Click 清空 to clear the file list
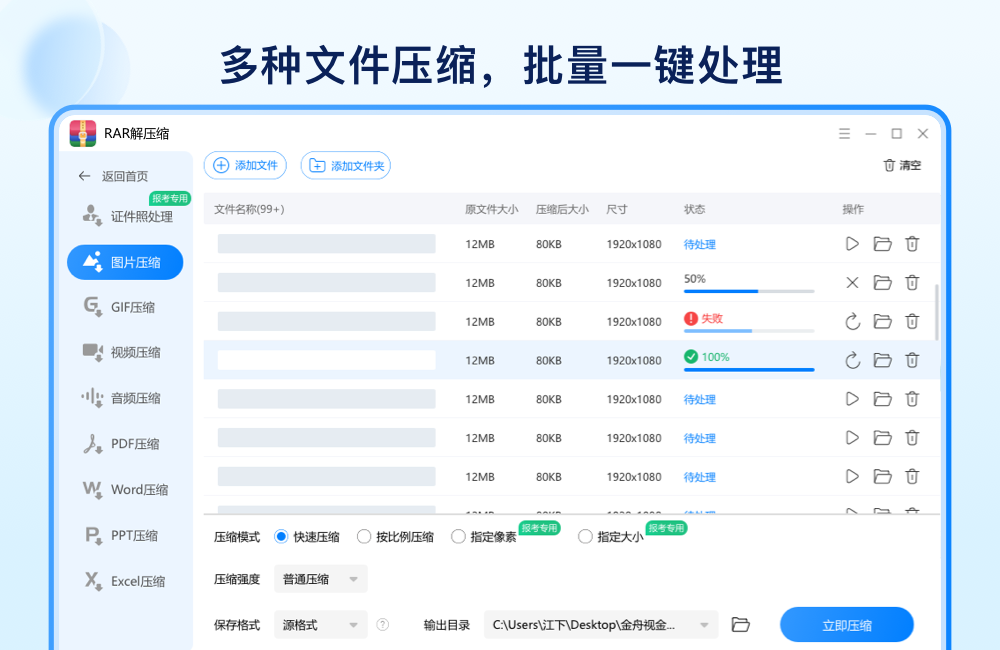1000x650 pixels. [901, 165]
